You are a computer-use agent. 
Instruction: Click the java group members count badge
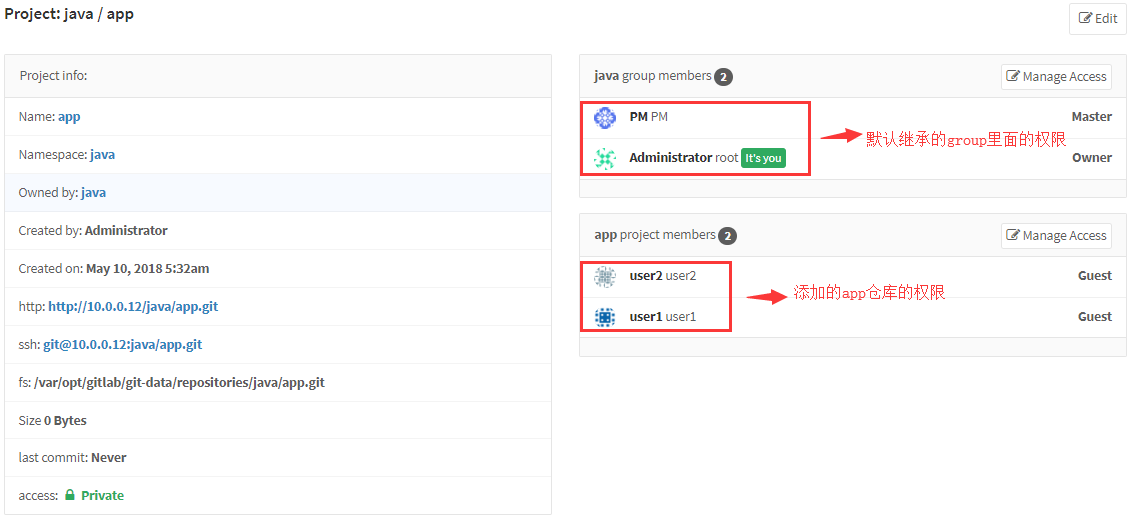tap(723, 76)
